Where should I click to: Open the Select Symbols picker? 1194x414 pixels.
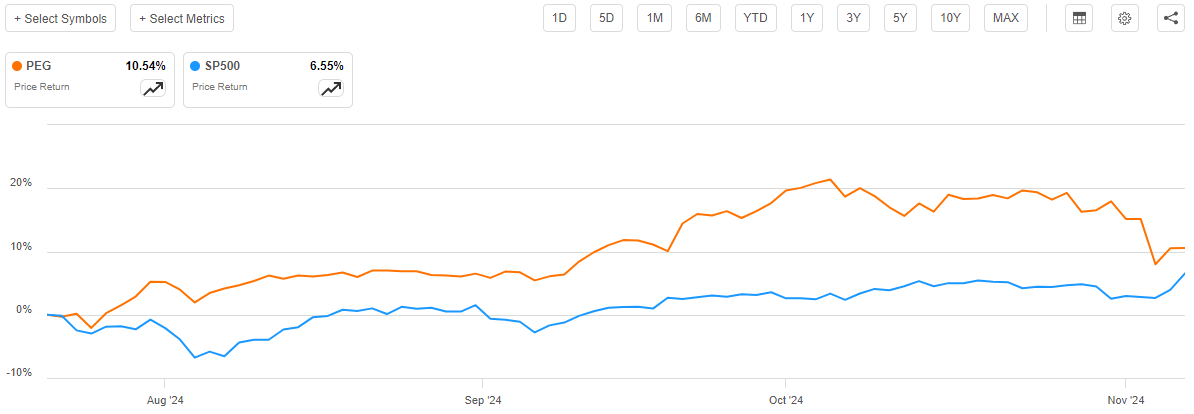point(61,18)
